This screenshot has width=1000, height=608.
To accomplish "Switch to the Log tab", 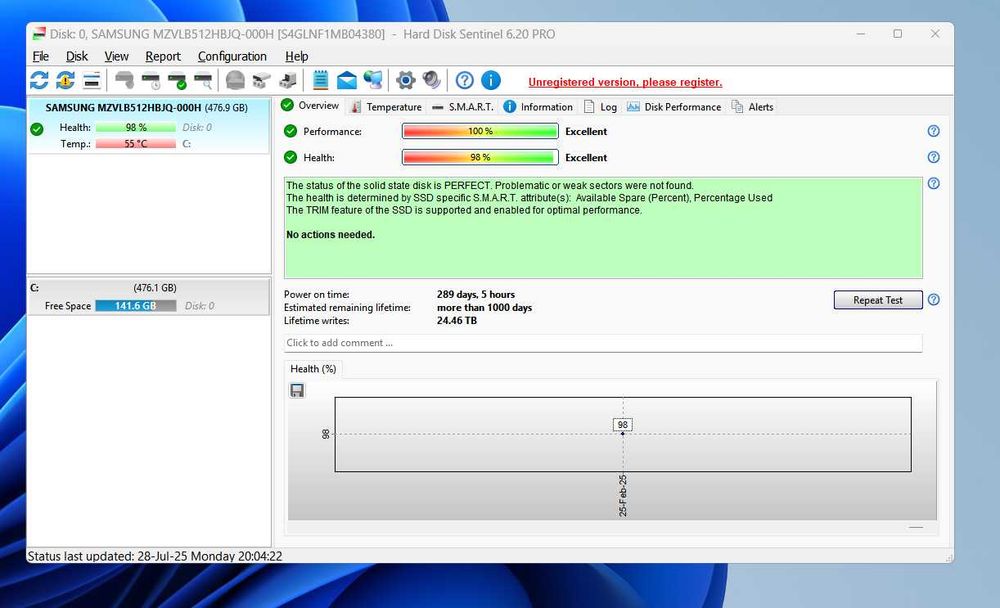I will (x=601, y=107).
